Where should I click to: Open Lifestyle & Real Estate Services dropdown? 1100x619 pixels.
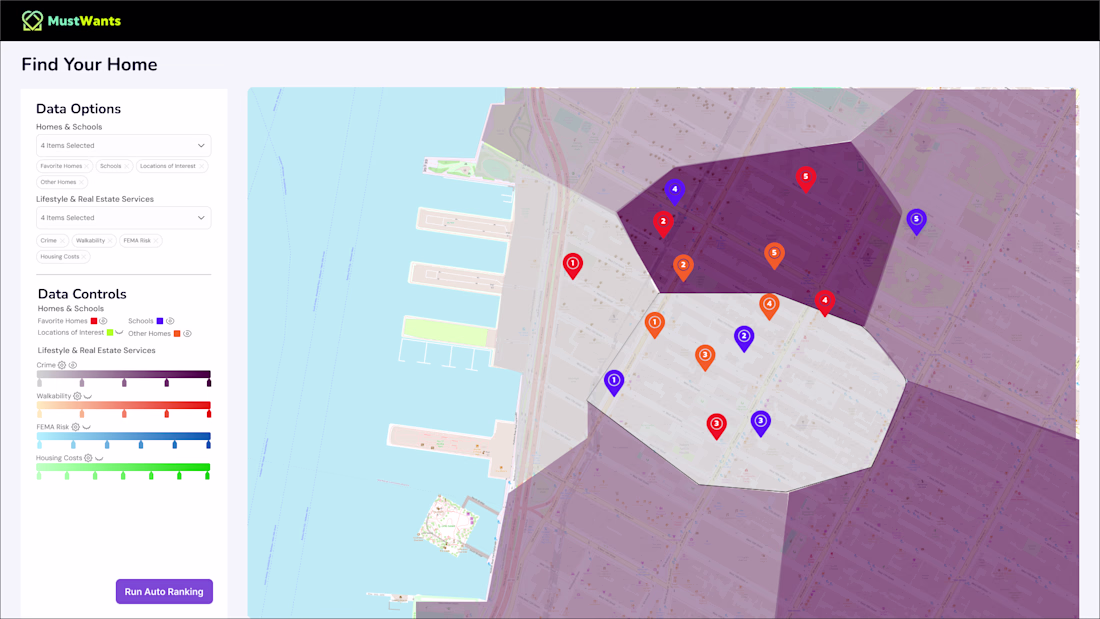[x=123, y=218]
